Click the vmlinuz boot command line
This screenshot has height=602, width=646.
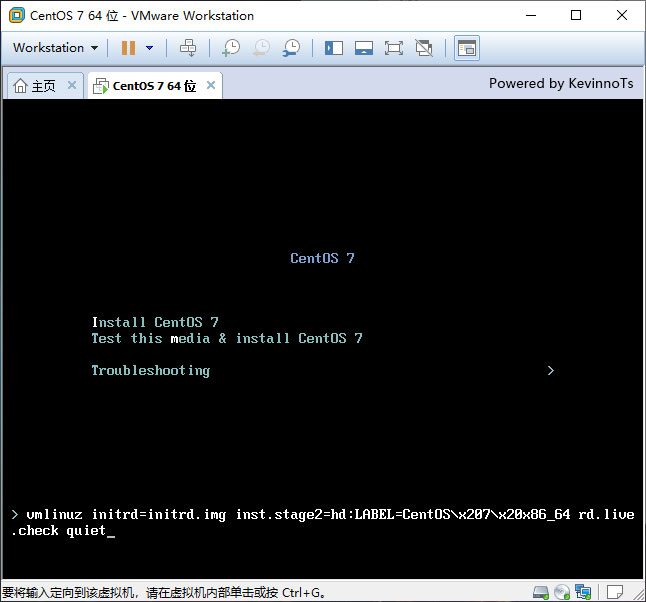(323, 522)
